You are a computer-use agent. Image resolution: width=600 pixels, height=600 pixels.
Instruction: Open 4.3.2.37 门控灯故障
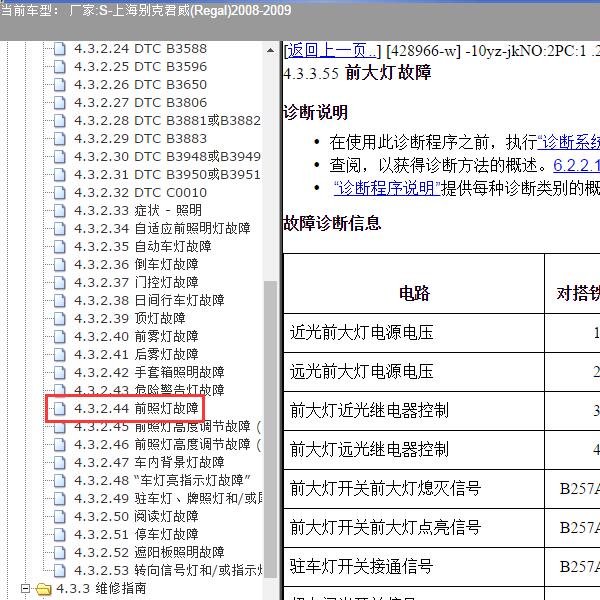click(136, 283)
